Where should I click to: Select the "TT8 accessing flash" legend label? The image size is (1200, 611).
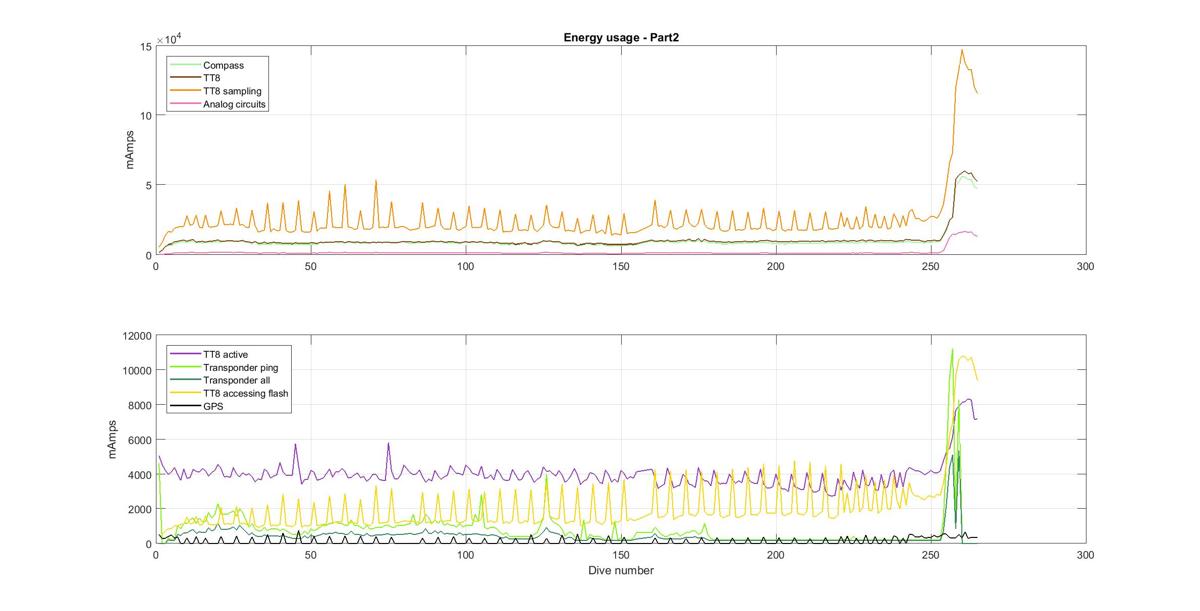coord(246,393)
